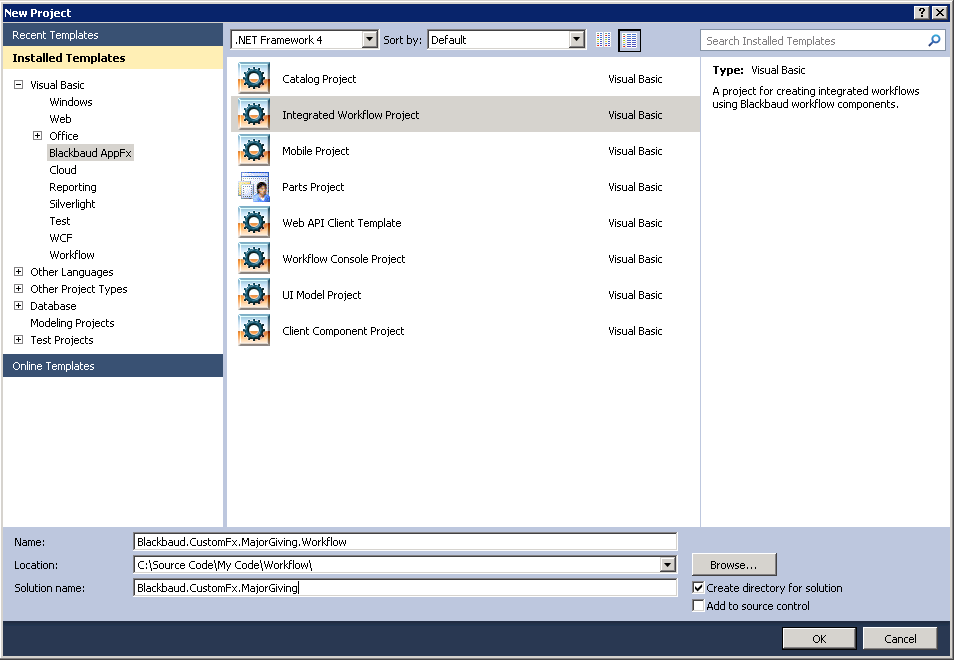Expand the Other Languages node

point(17,271)
